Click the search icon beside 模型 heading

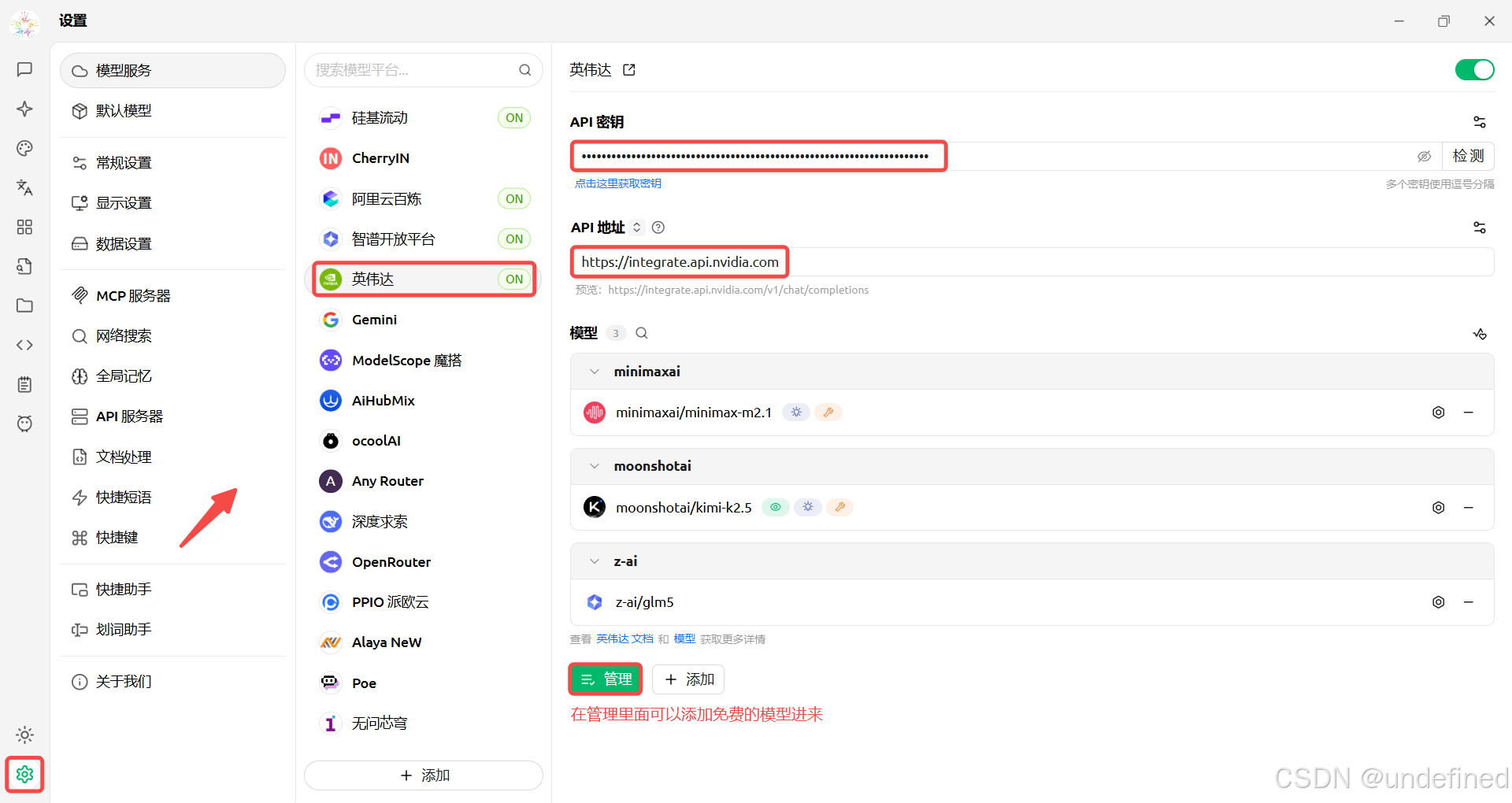pyautogui.click(x=642, y=333)
